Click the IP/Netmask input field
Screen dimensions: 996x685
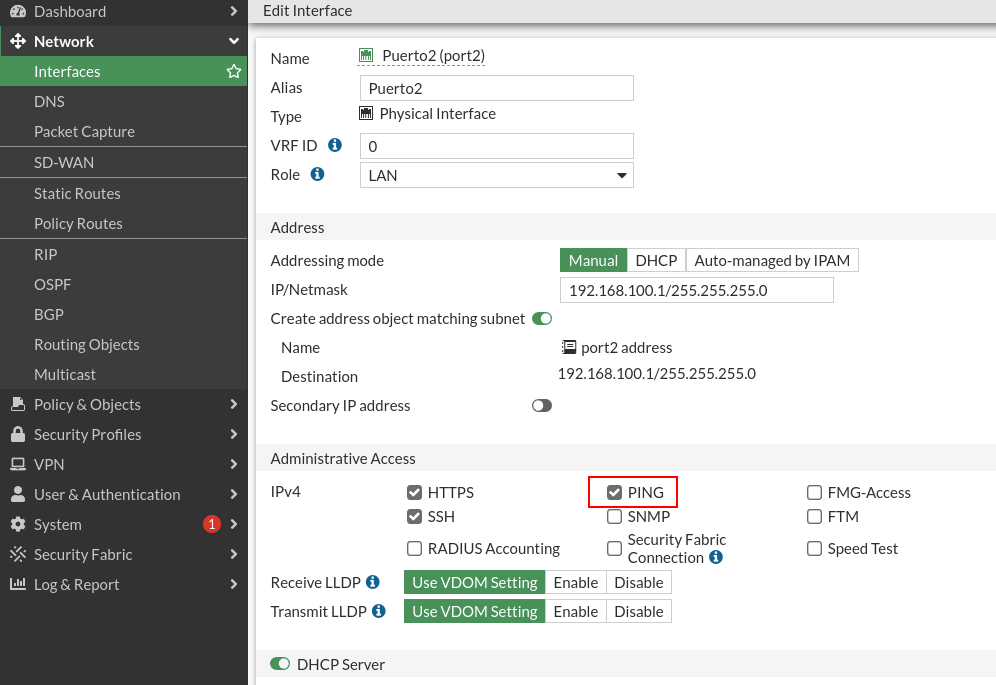(x=697, y=290)
